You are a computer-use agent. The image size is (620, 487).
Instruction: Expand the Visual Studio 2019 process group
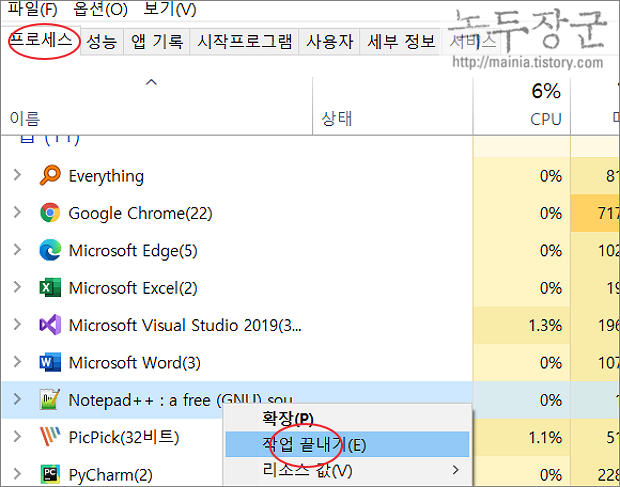[17, 324]
